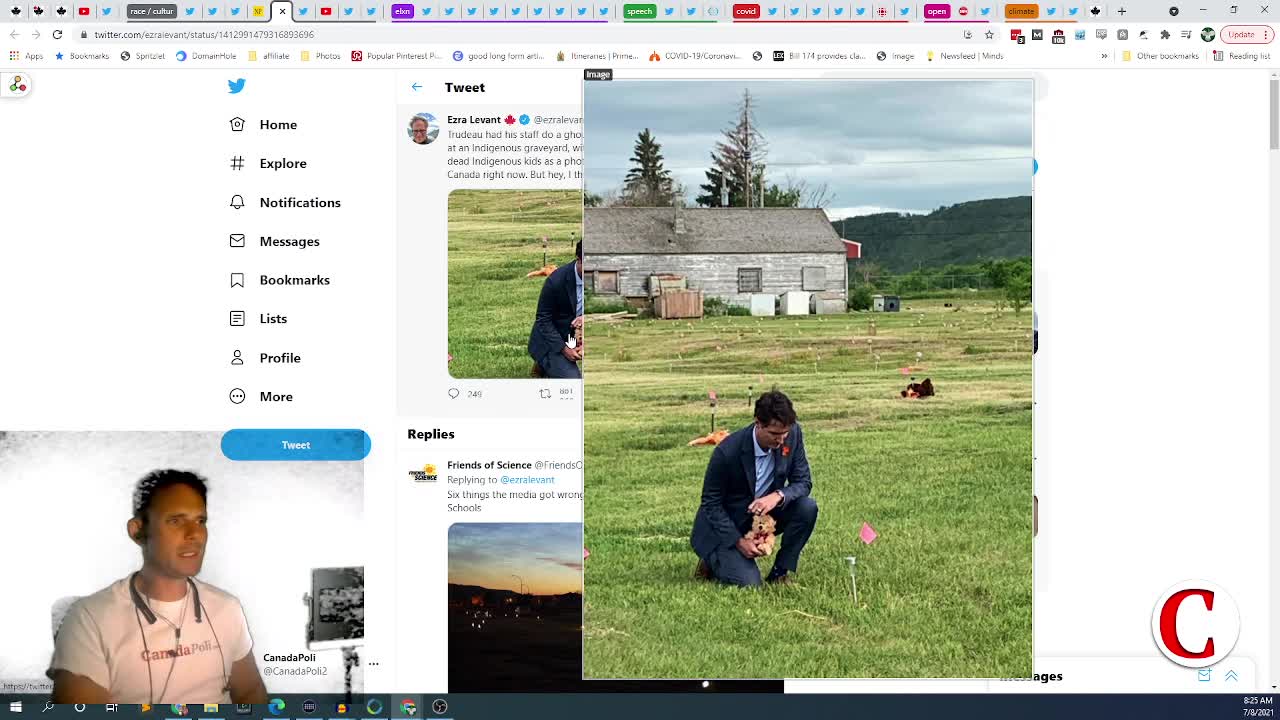Image resolution: width=1280 pixels, height=720 pixels.
Task: Open the COVID-19/Coronavirus bookmark
Action: click(x=695, y=56)
